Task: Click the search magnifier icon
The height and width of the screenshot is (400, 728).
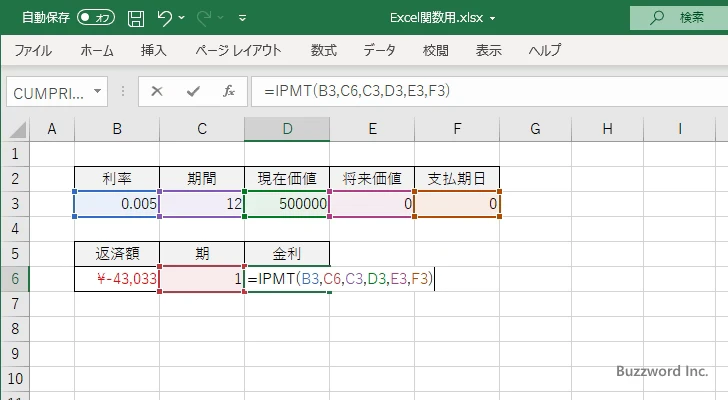Action: tap(657, 17)
